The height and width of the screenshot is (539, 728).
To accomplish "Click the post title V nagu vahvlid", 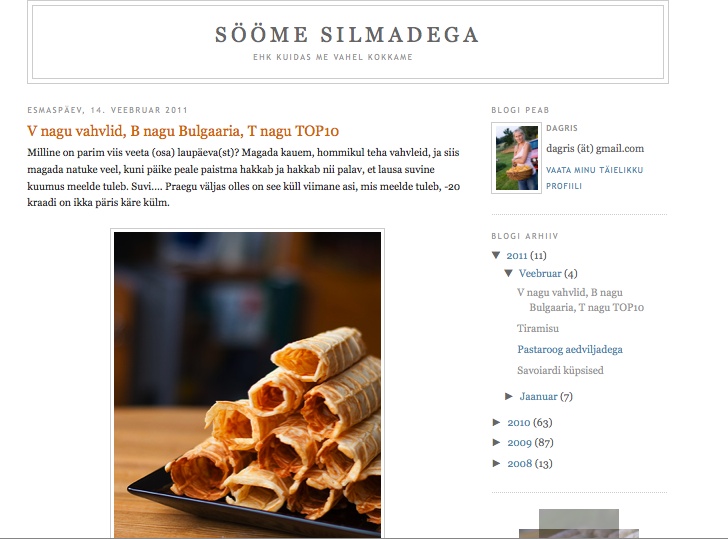I will pyautogui.click(x=183, y=131).
